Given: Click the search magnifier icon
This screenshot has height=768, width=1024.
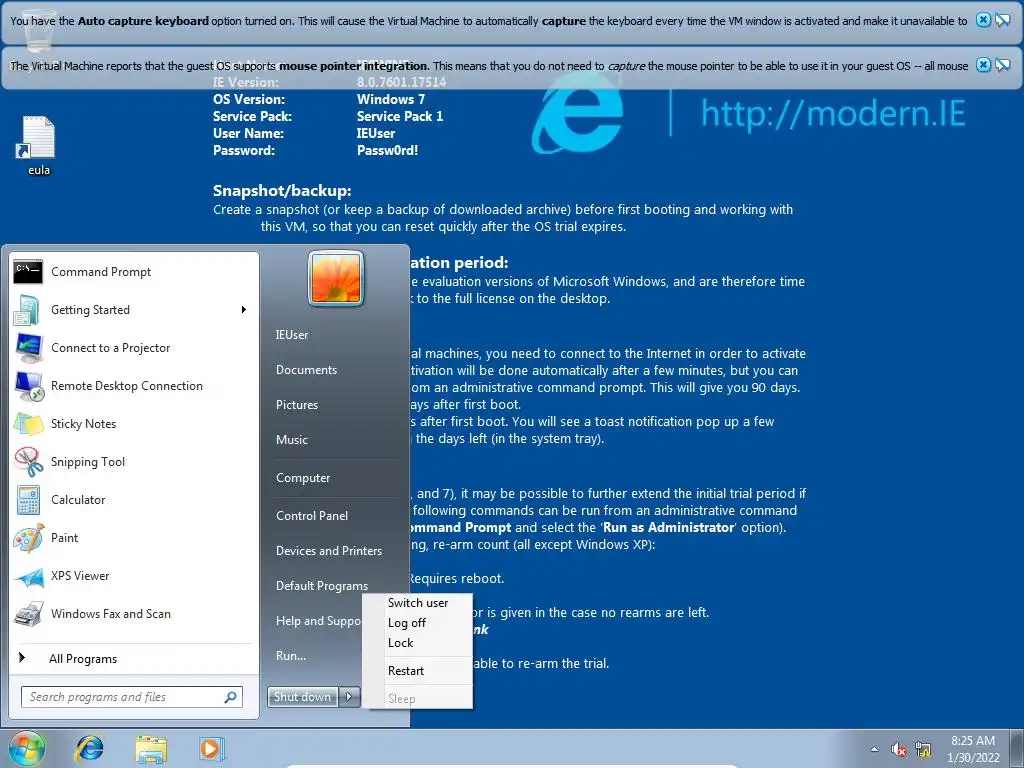Looking at the screenshot, I should pos(231,697).
